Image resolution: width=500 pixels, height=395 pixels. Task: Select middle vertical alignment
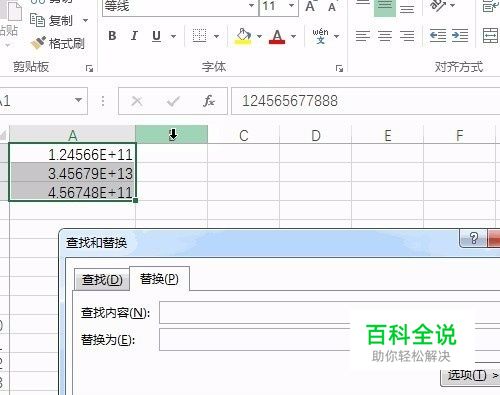pyautogui.click(x=385, y=7)
